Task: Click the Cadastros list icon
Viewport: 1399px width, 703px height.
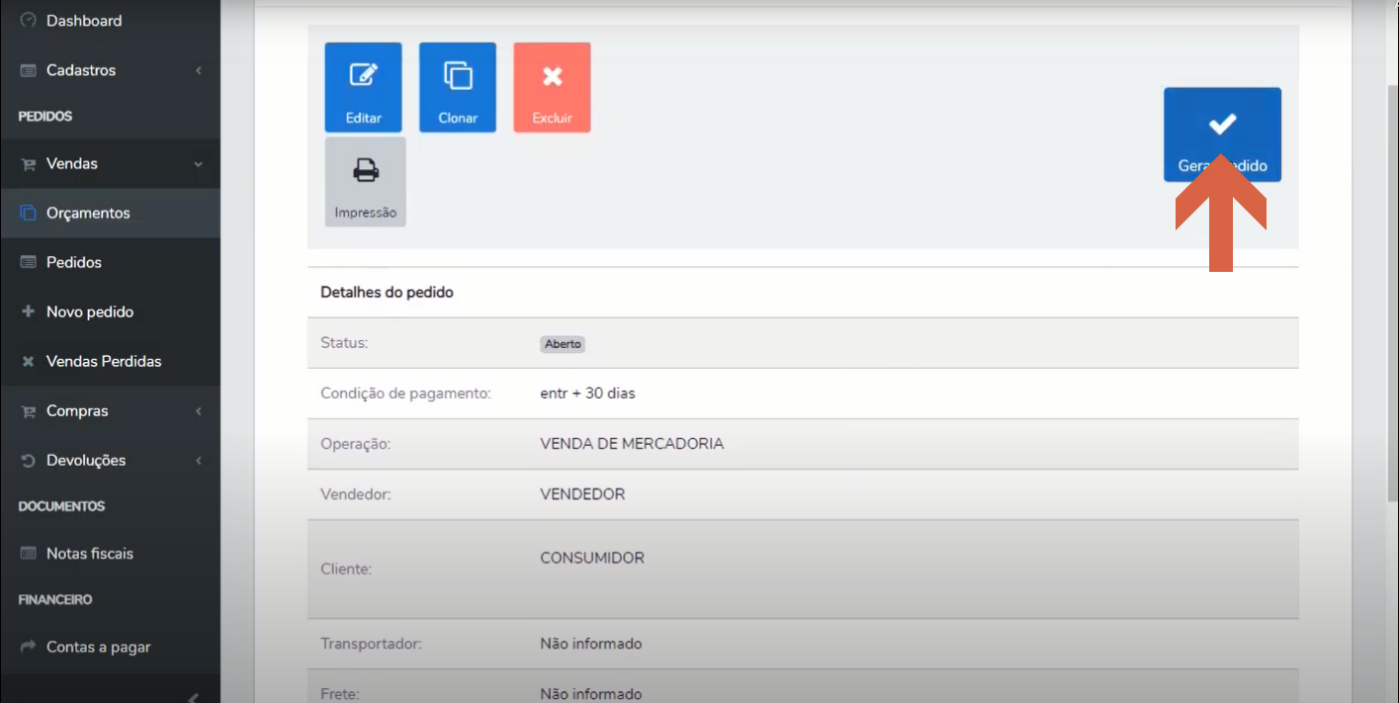Action: tap(28, 70)
